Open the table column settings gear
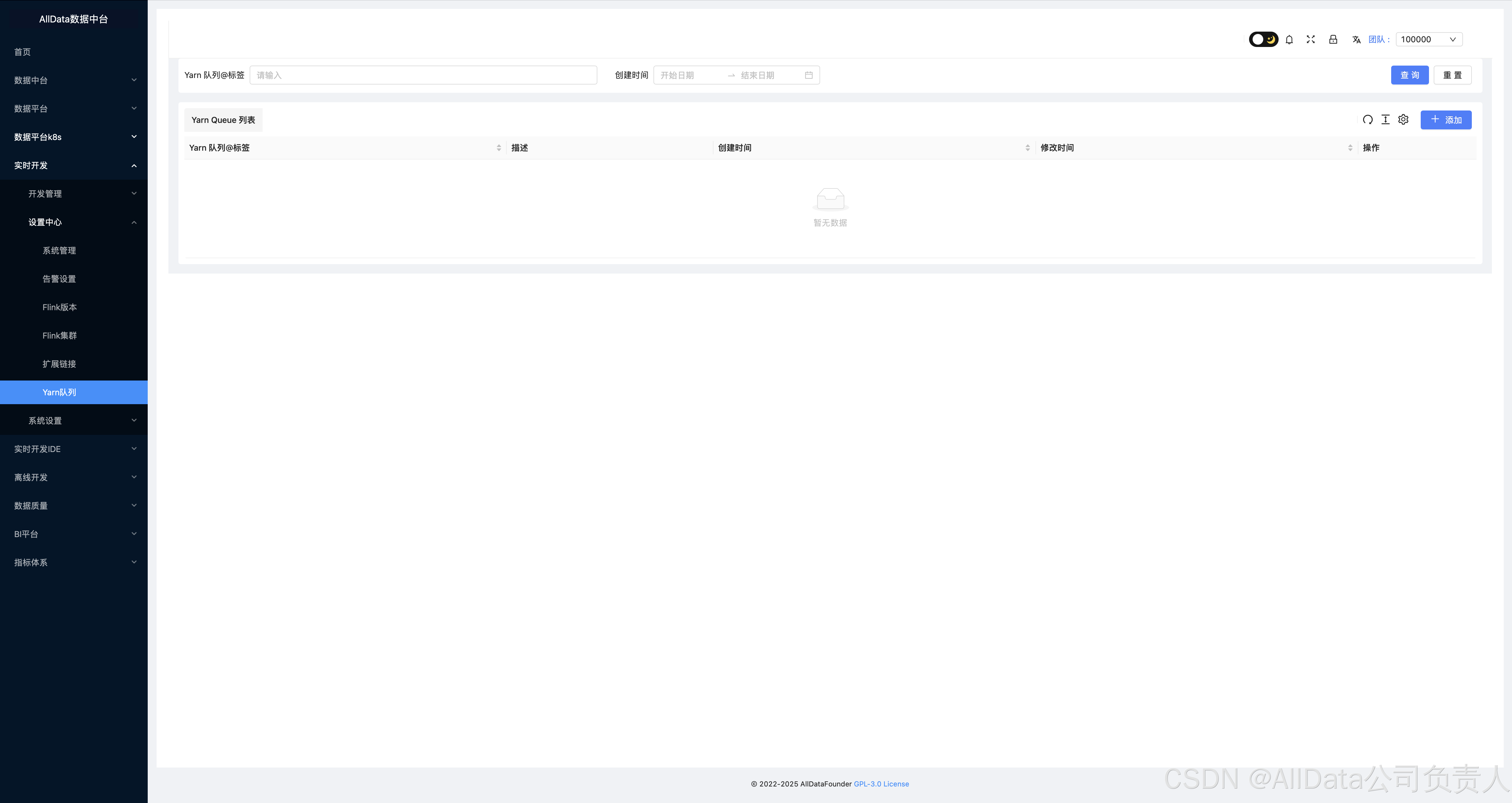The image size is (1512, 803). pos(1403,120)
